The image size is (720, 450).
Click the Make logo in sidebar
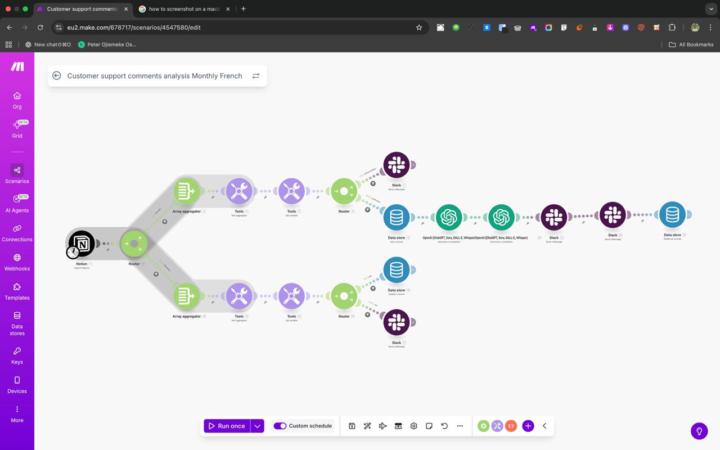click(x=17, y=67)
